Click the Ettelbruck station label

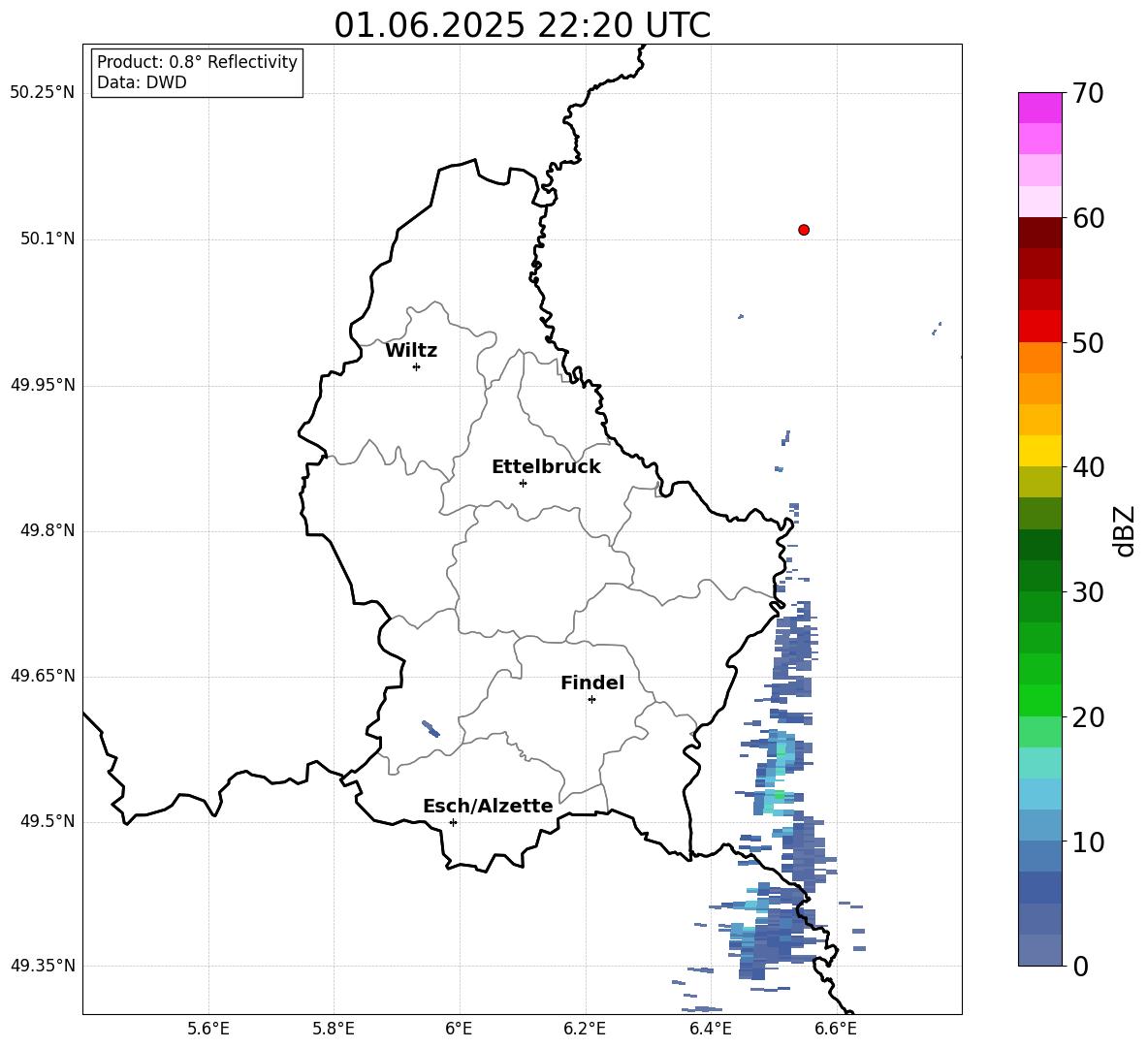[x=546, y=467]
